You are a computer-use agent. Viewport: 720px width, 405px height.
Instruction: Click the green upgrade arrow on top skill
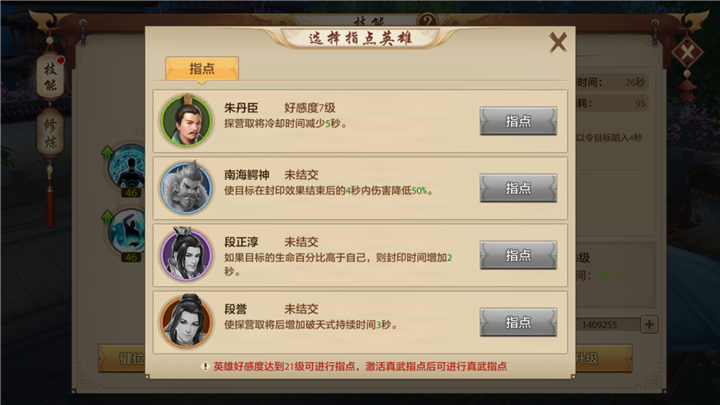[107, 152]
